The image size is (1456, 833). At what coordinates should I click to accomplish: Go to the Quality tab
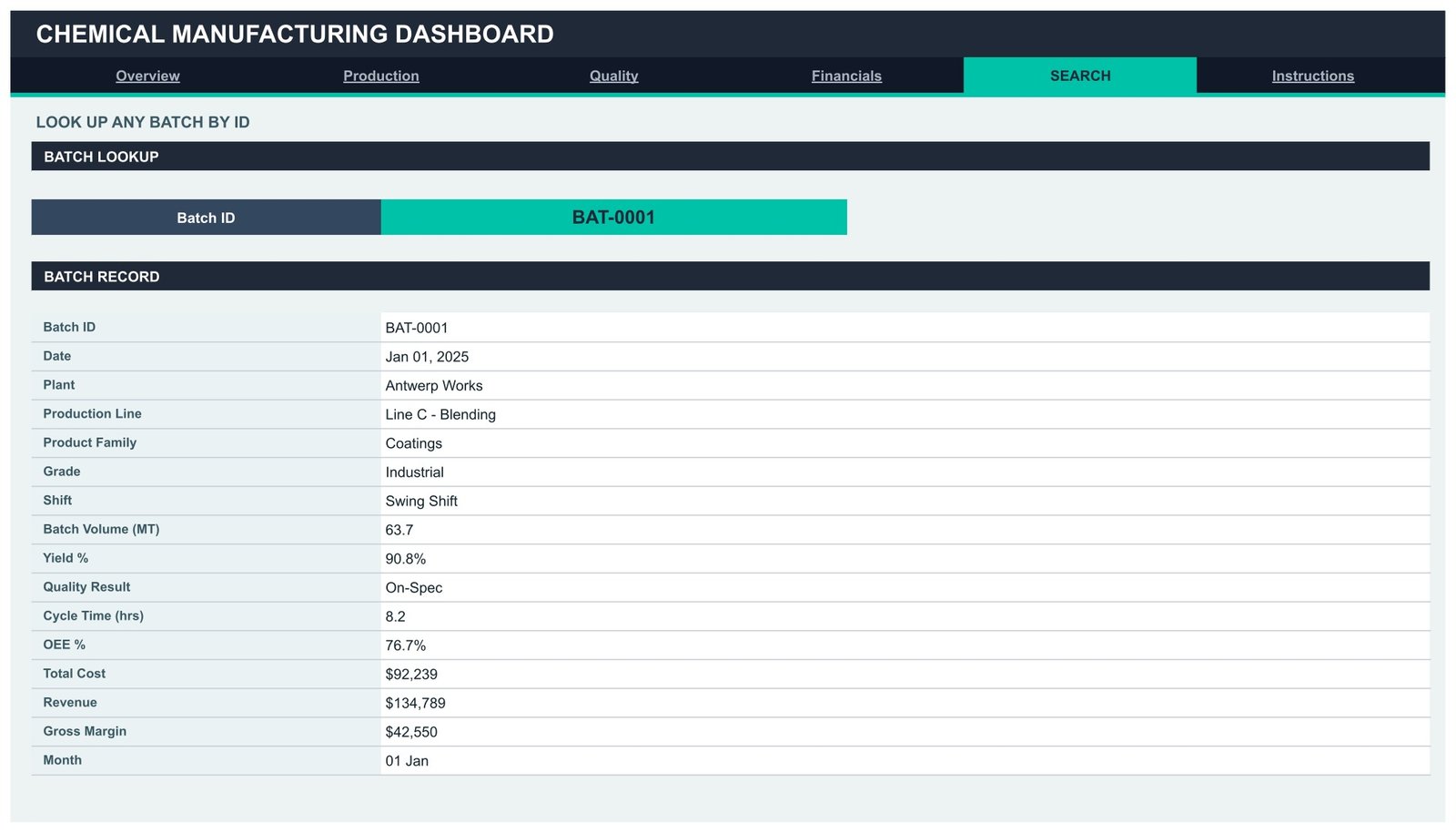coord(613,76)
